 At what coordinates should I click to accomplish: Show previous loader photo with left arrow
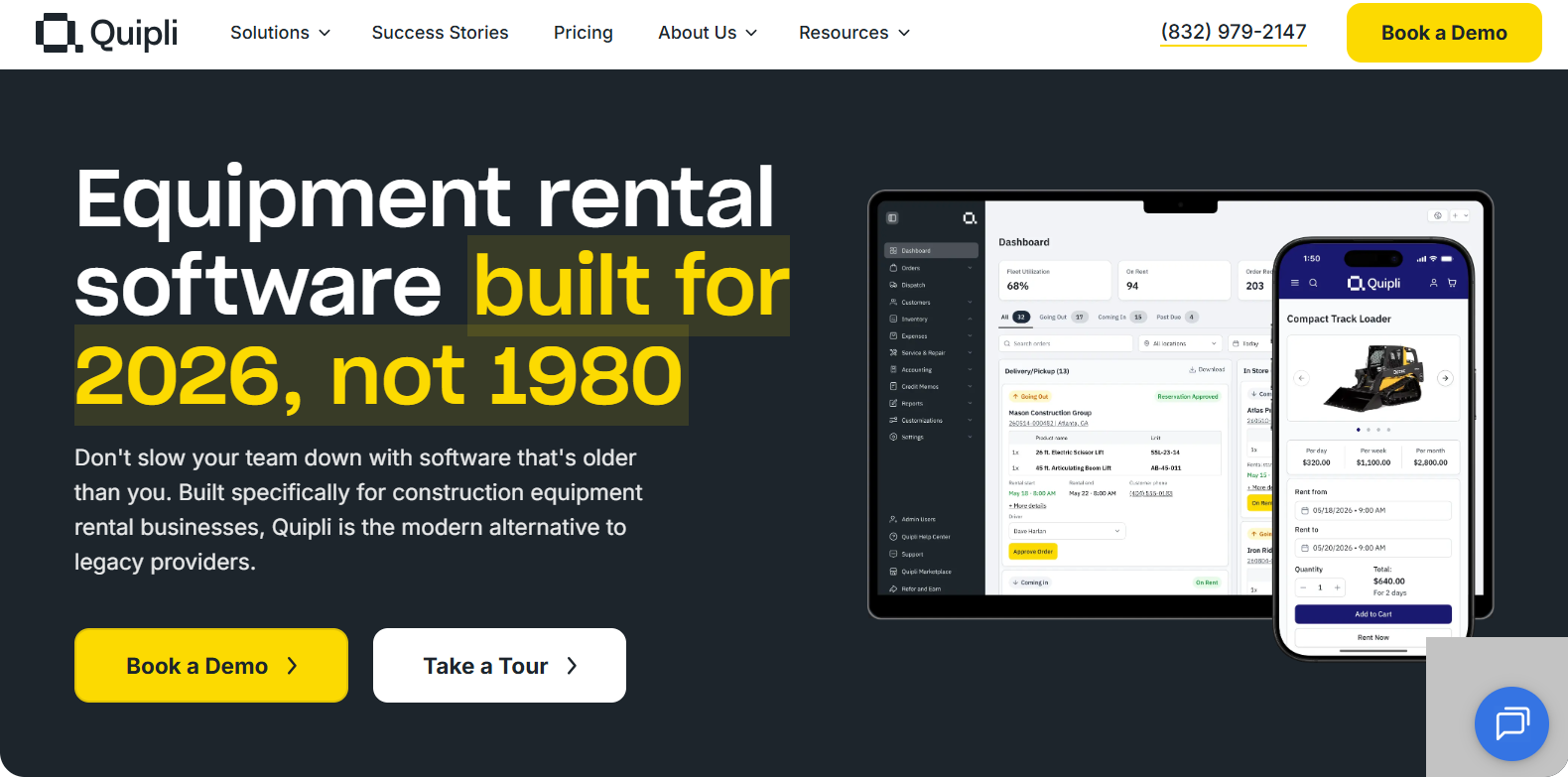1302,378
